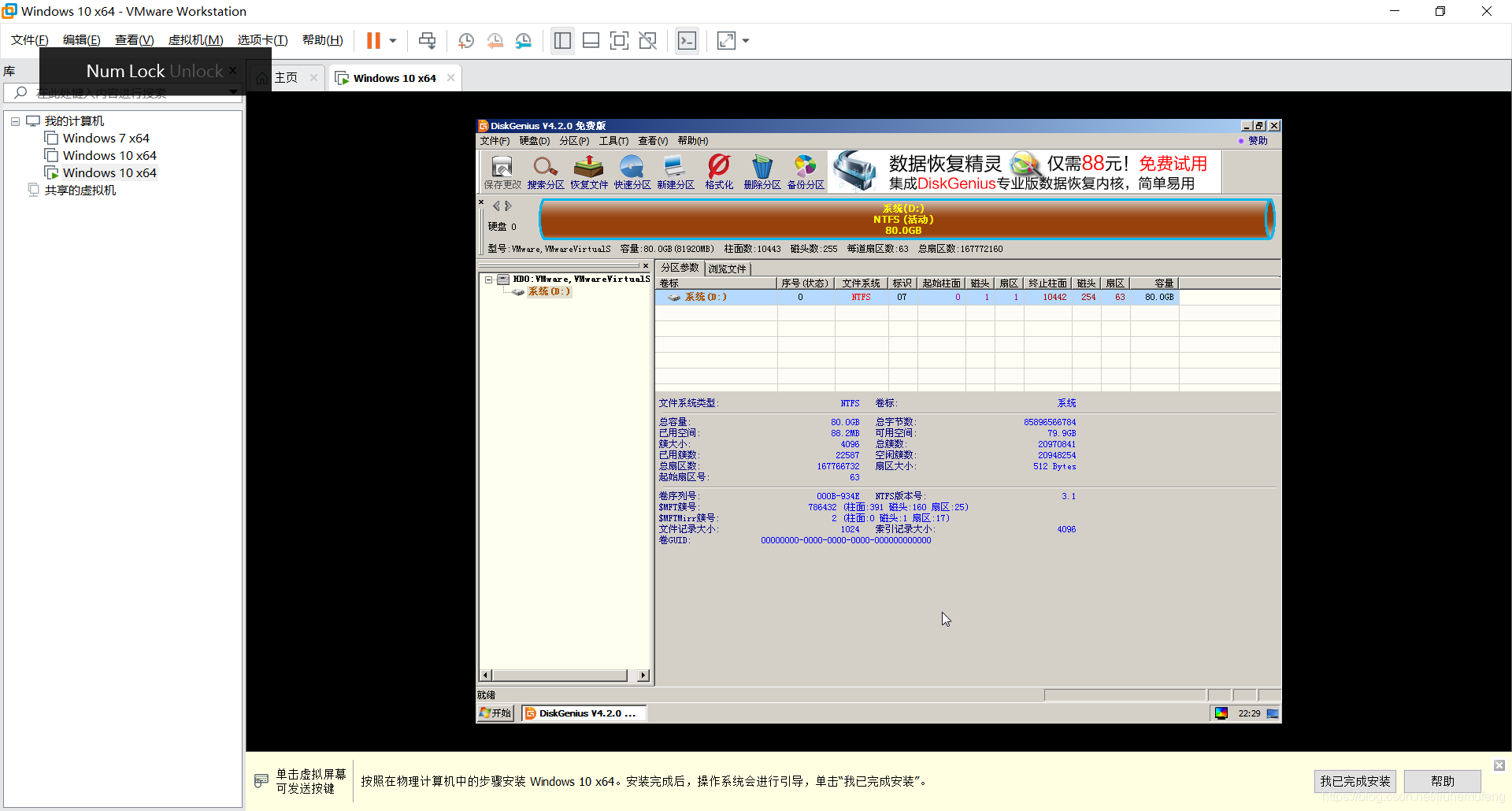
Task: Switch to 浏览文件 tab
Action: coord(727,268)
